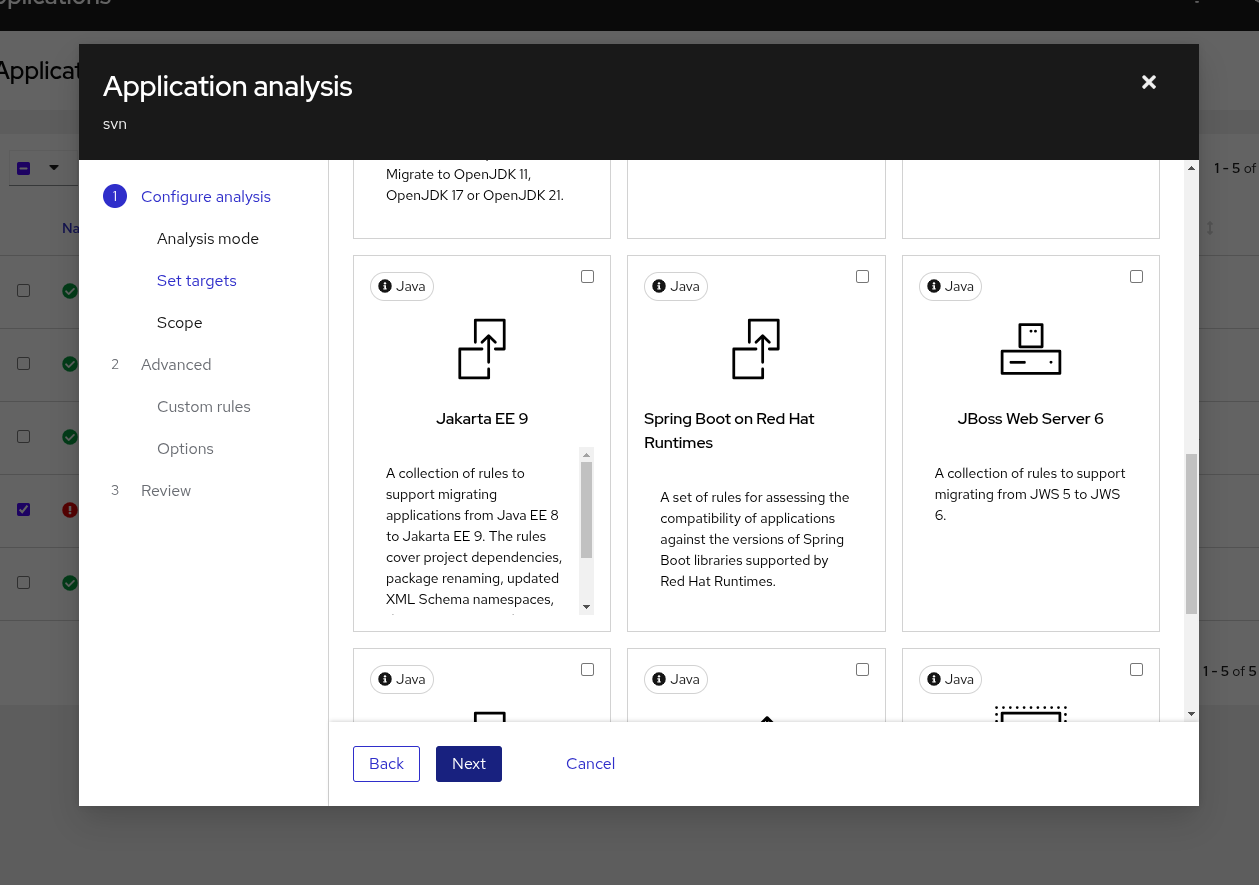The height and width of the screenshot is (885, 1259).
Task: Go to the Analysis mode step
Action: point(208,239)
